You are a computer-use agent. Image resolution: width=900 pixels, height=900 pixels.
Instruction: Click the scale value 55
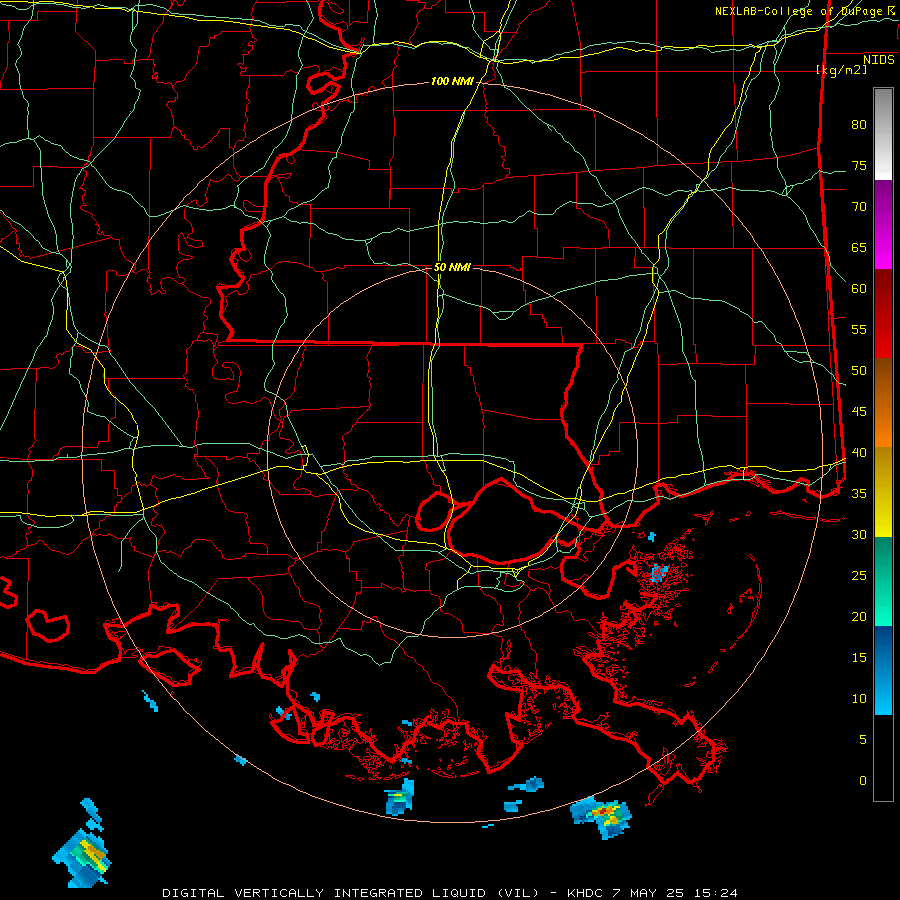point(859,329)
